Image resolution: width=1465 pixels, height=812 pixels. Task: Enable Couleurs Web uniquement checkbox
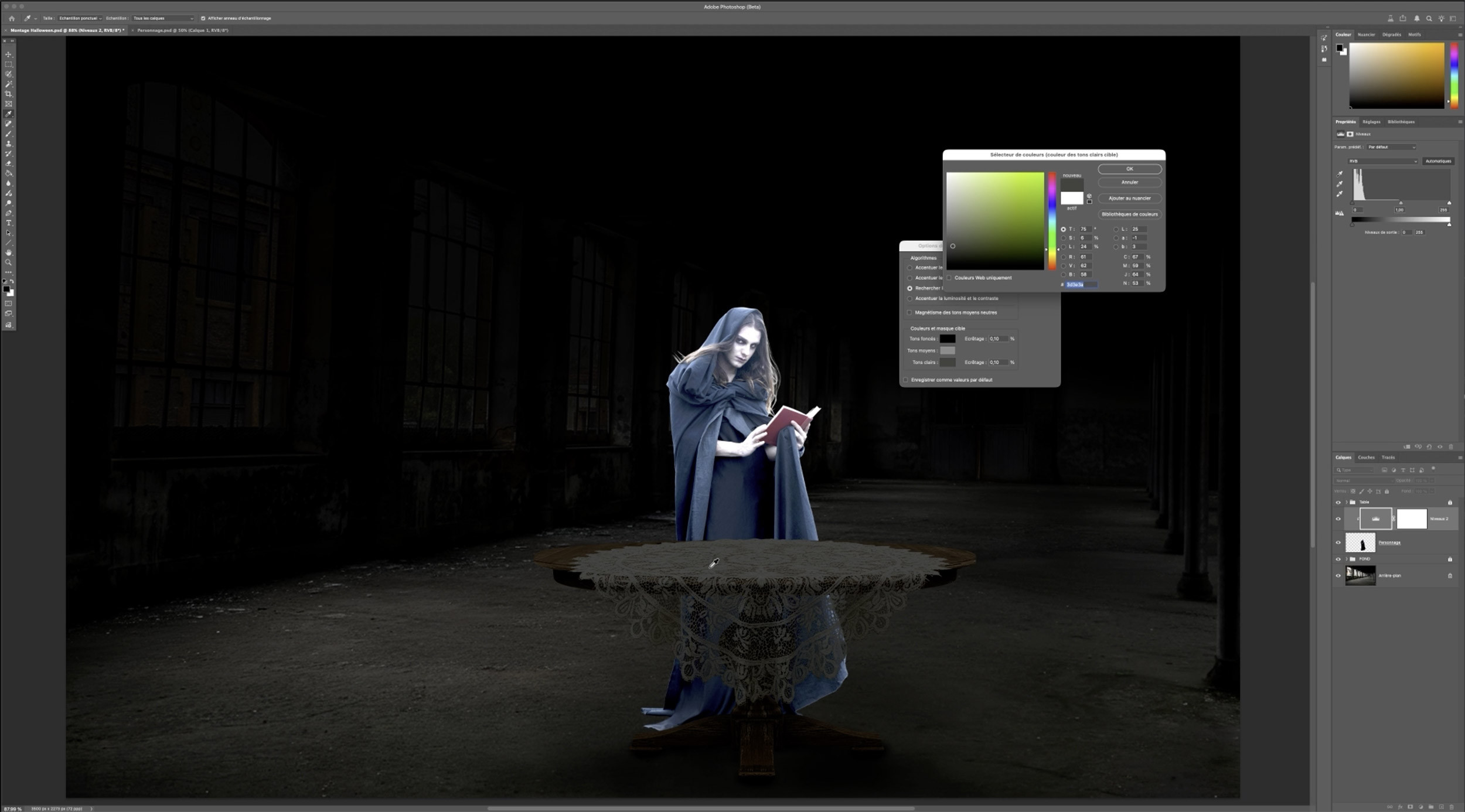pos(949,278)
